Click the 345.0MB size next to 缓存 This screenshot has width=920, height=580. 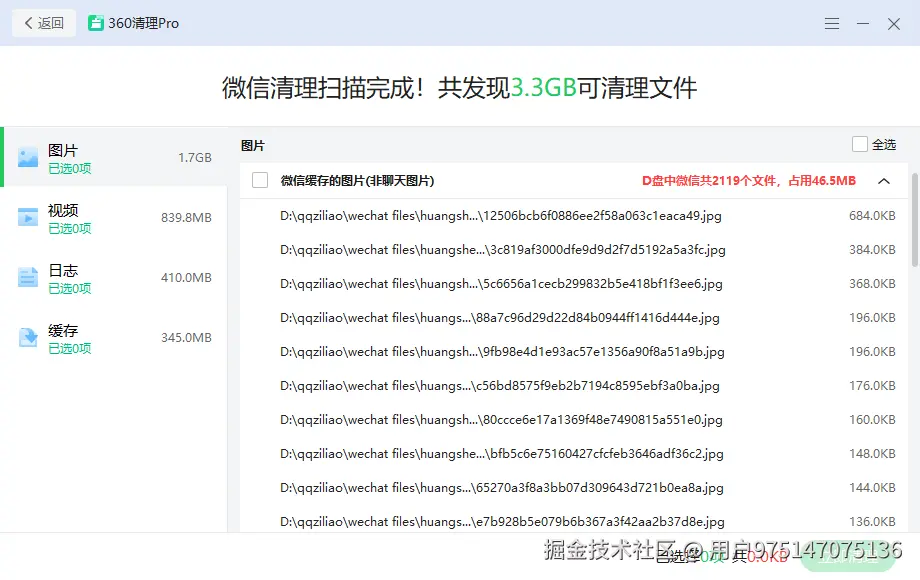point(186,338)
